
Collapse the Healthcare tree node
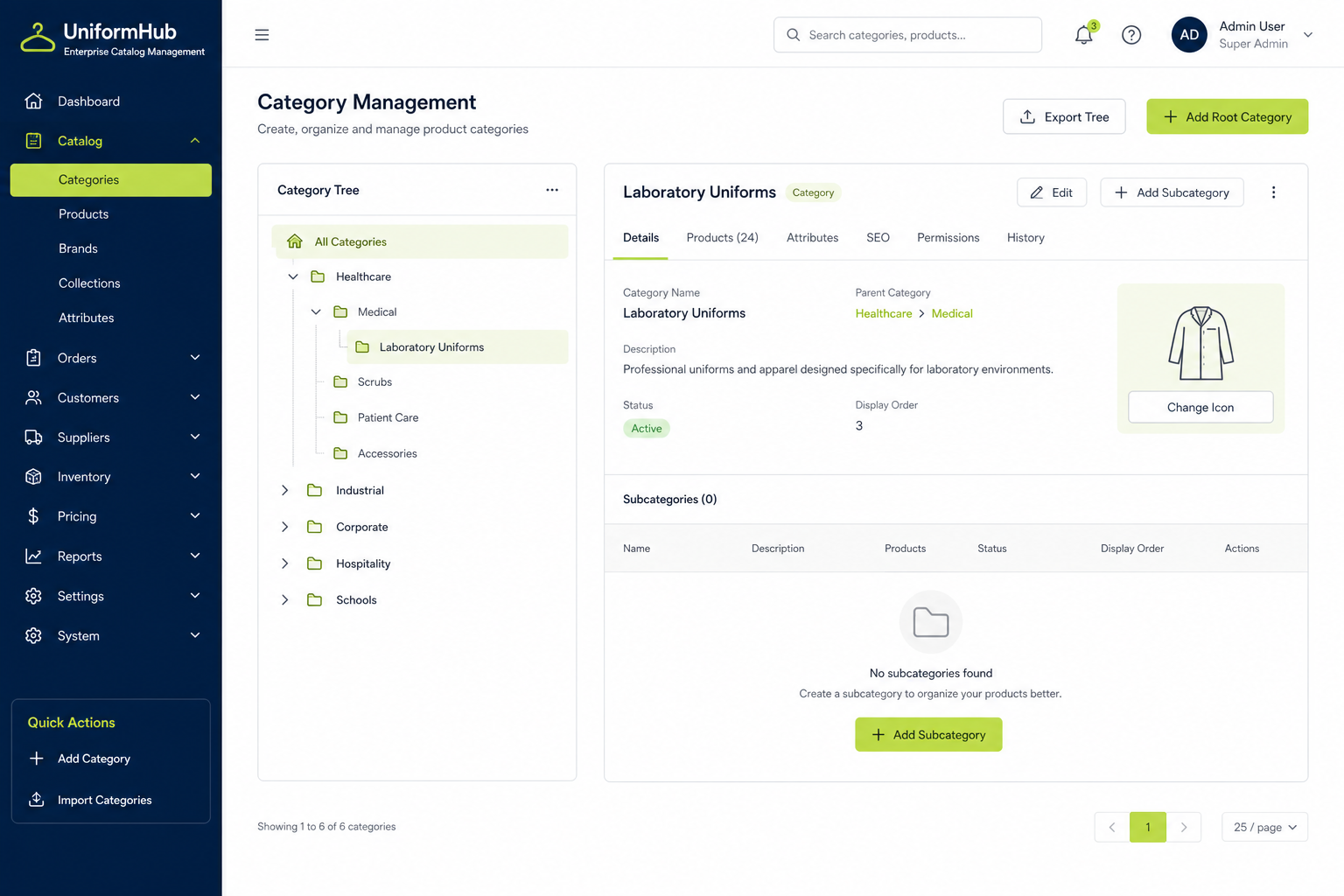(293, 276)
